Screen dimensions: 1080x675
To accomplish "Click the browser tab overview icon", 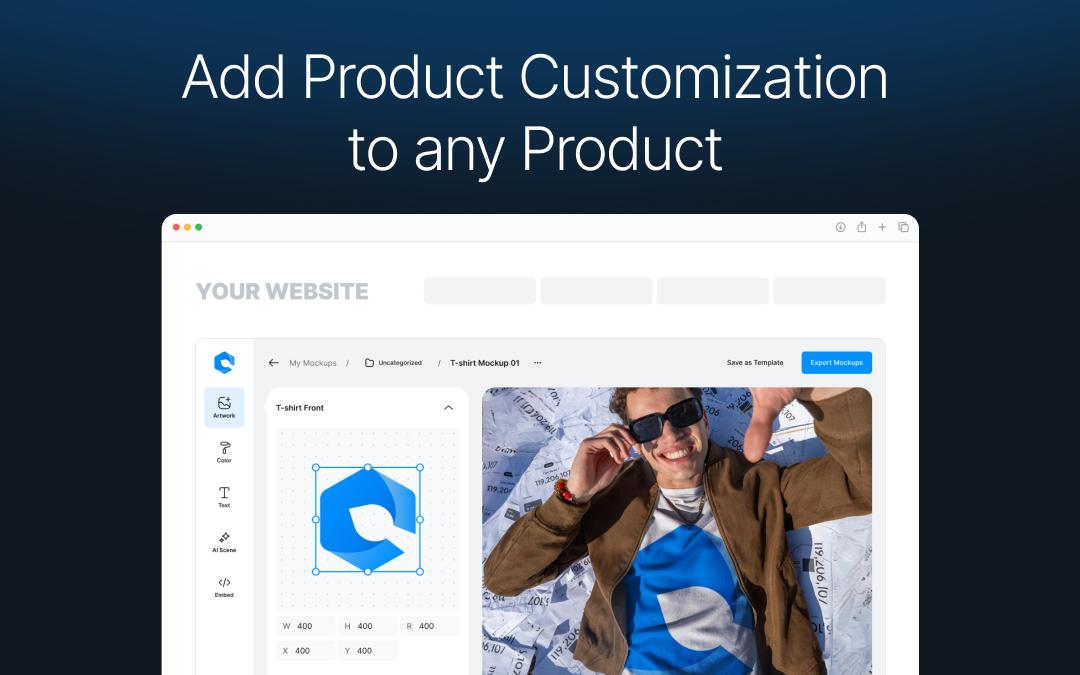I will (x=903, y=227).
